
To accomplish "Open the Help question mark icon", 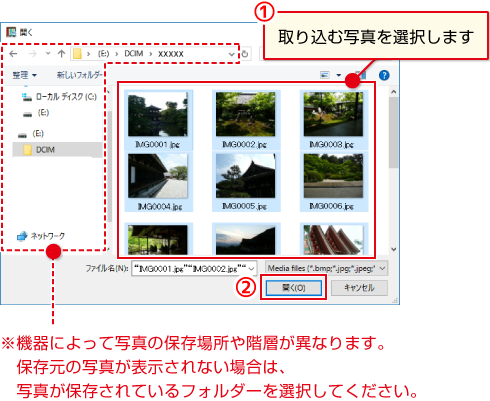I will (x=384, y=75).
